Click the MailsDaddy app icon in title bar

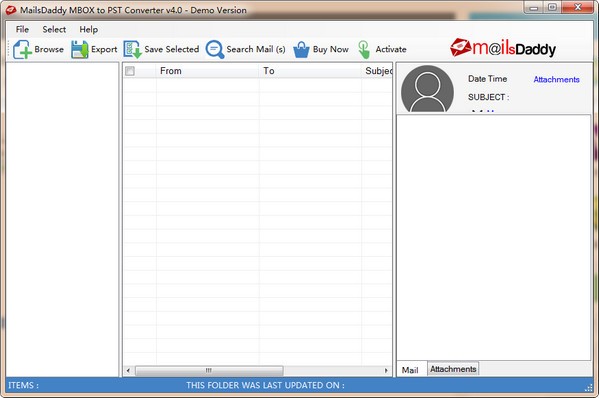tap(11, 10)
